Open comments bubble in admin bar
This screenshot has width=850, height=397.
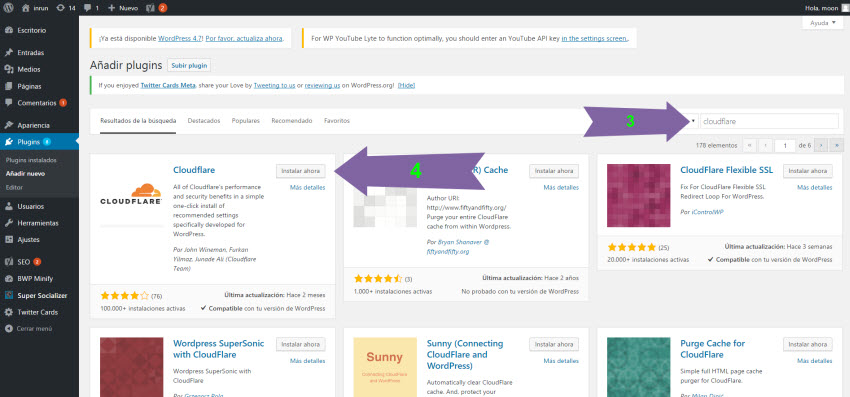[91, 8]
